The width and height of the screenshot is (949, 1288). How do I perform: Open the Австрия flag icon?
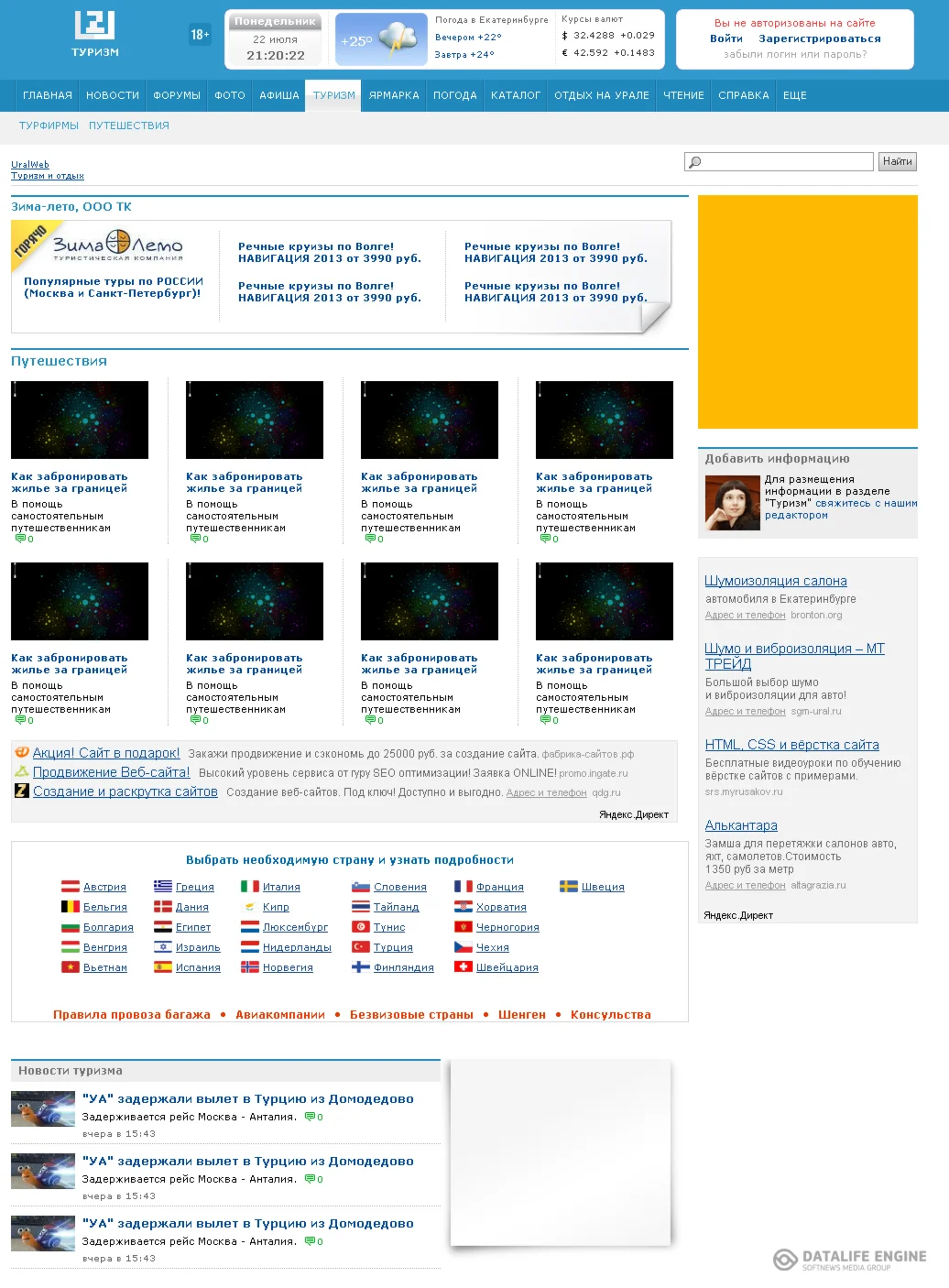[x=71, y=887]
